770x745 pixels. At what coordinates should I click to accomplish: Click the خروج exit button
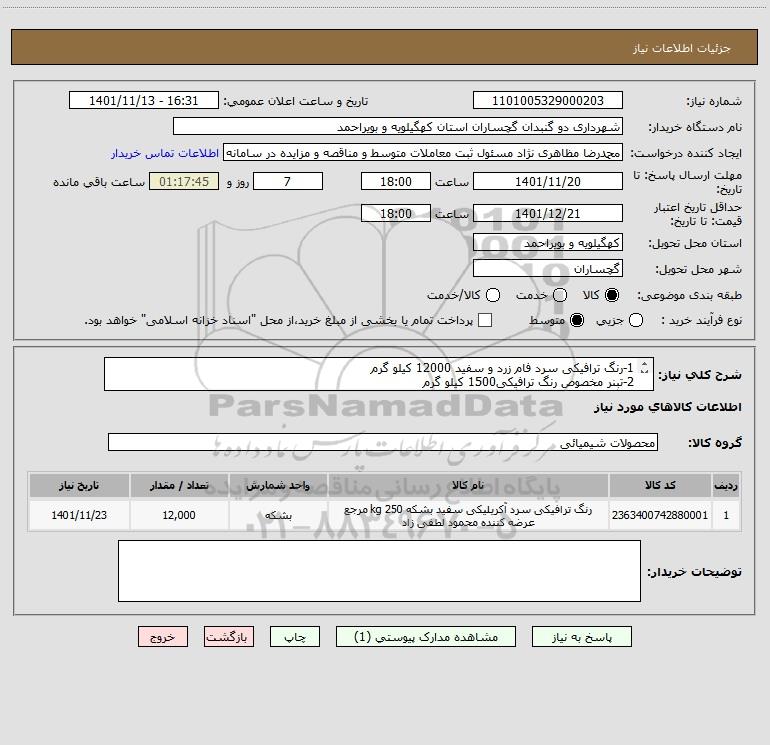(163, 637)
